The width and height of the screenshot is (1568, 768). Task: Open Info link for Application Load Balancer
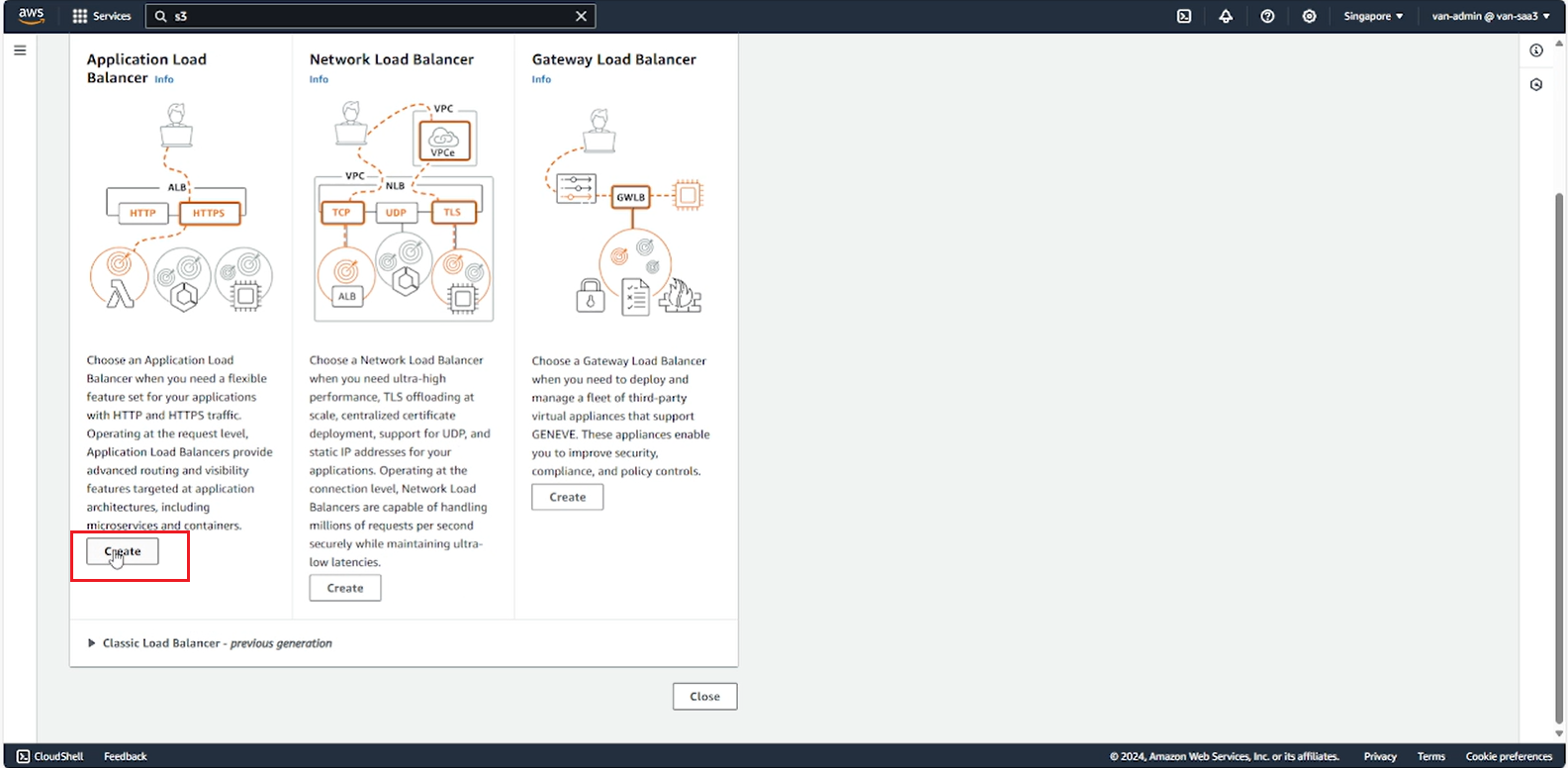coord(164,79)
